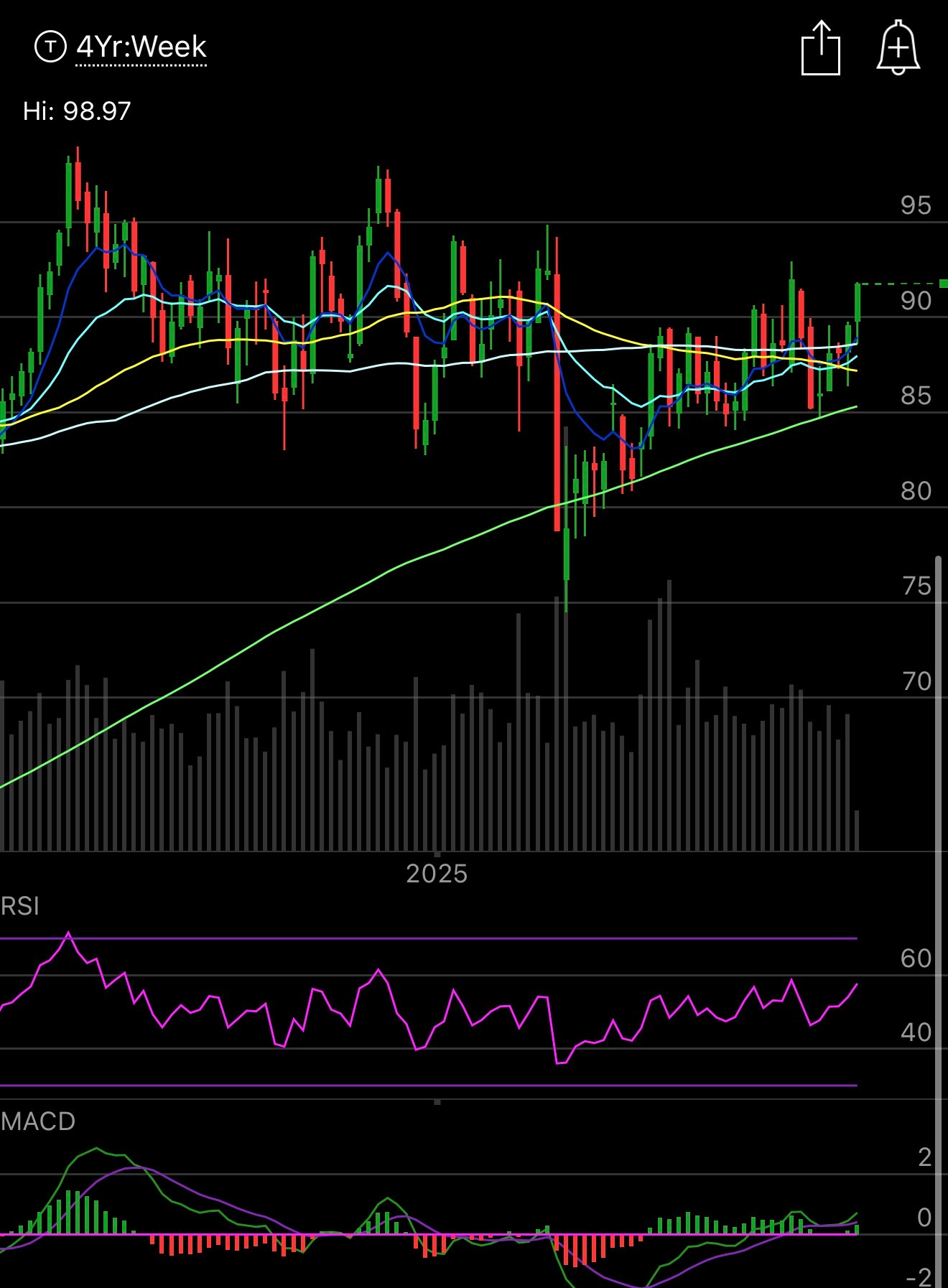Tap the MACD 2 scale label
The width and height of the screenshot is (948, 1288).
click(925, 1157)
